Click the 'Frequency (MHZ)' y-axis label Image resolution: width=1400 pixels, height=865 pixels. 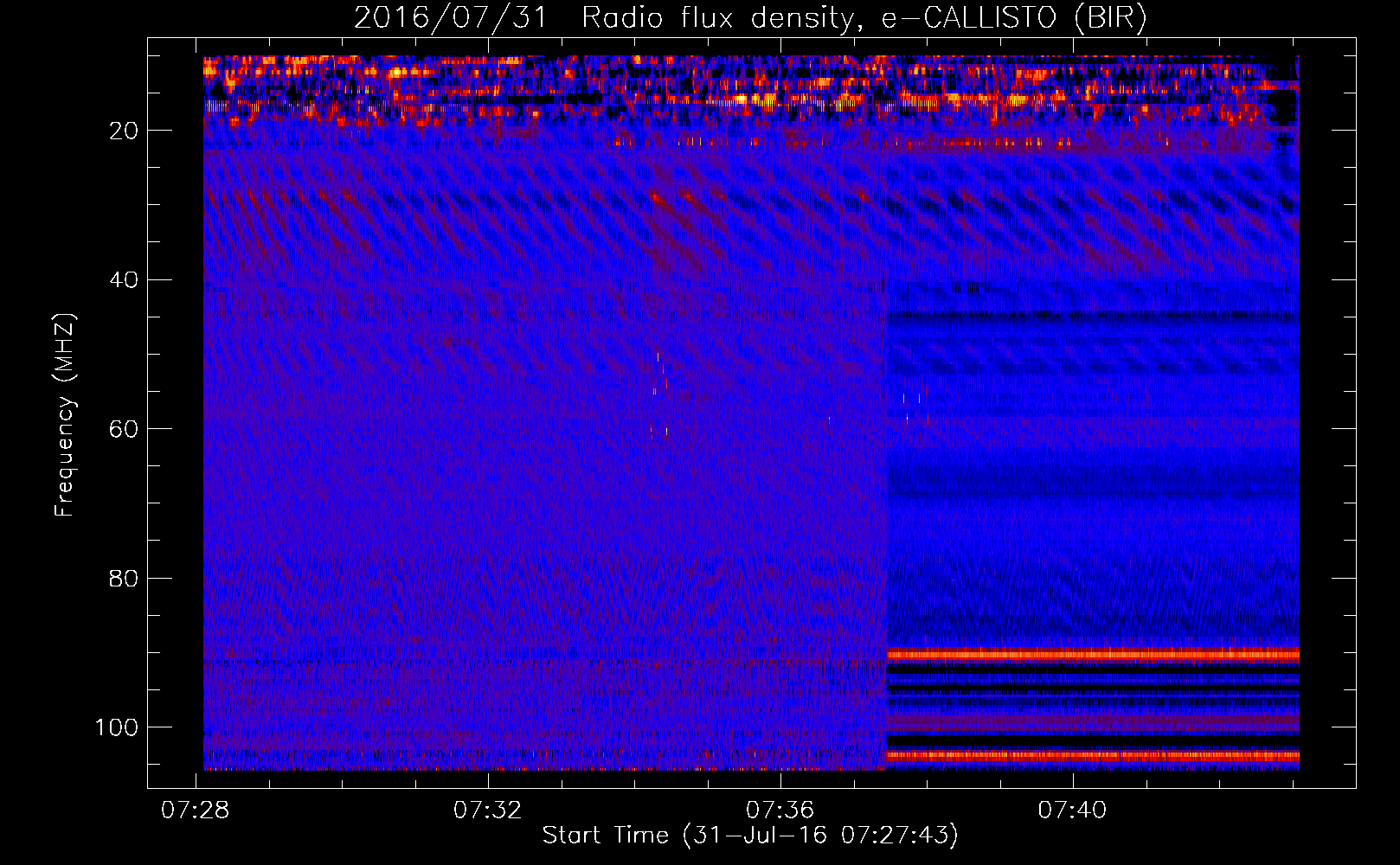tap(65, 414)
